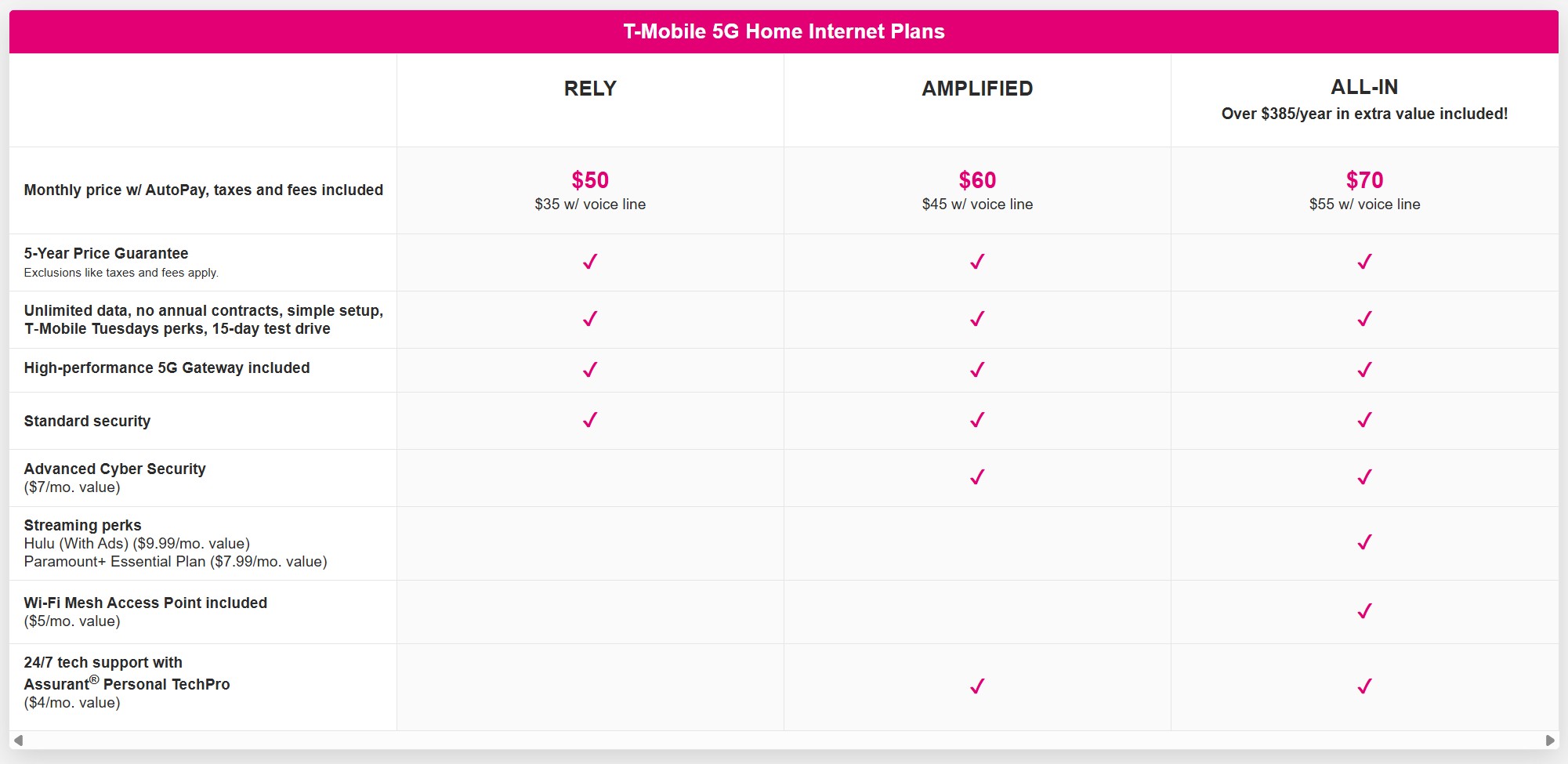Click the RELY 5-Year Price Guarantee checkmark
The image size is (1568, 764).
590,263
